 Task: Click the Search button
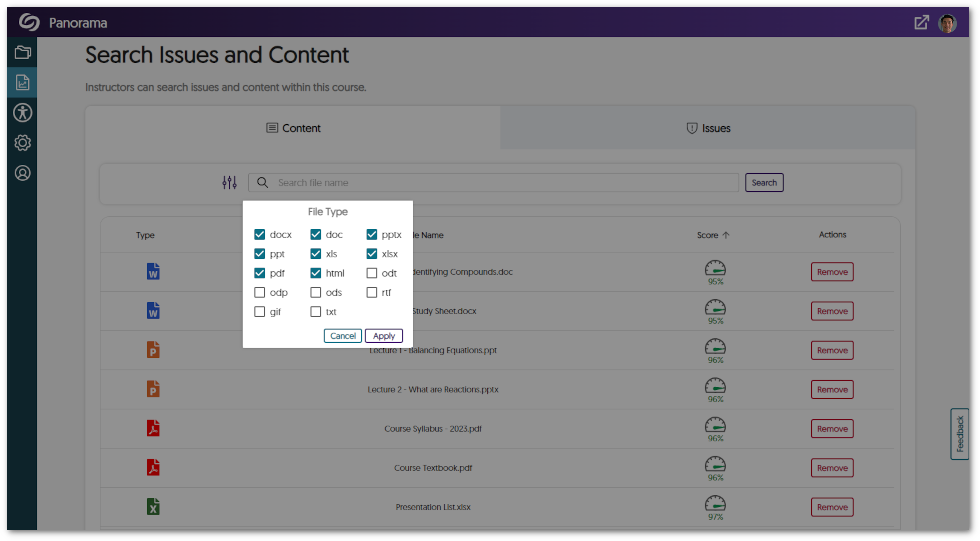(x=764, y=182)
